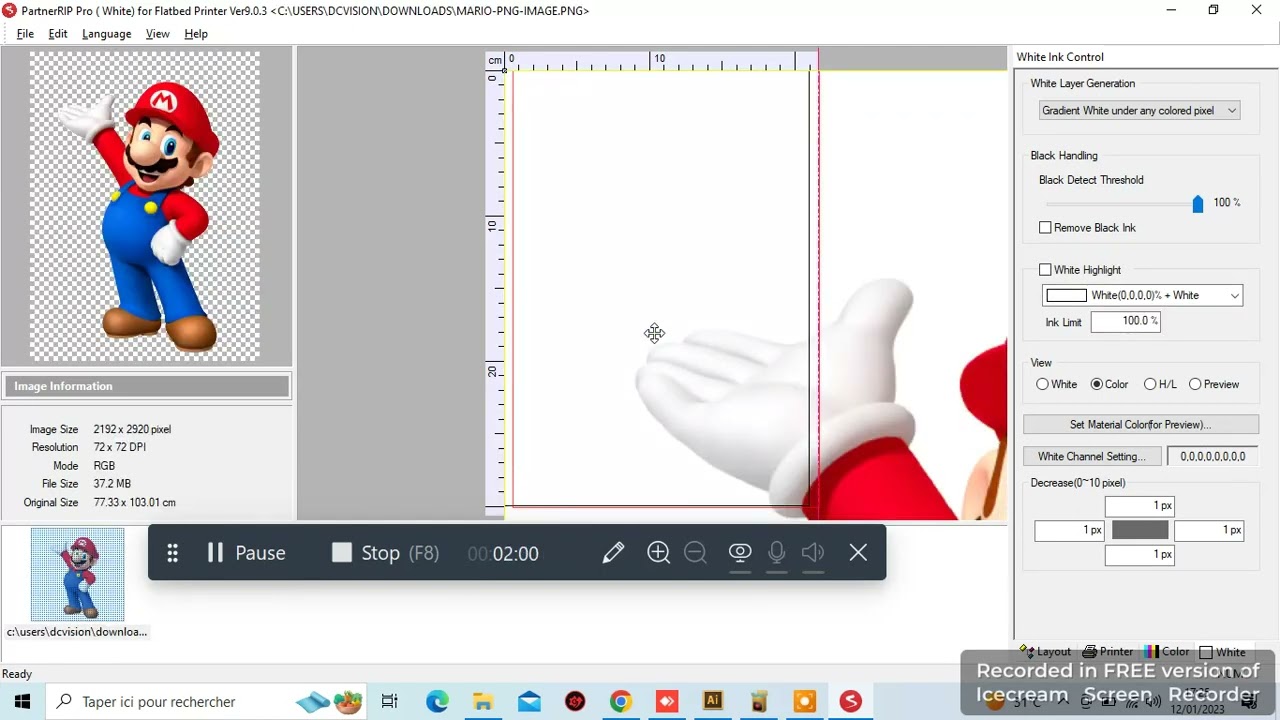This screenshot has width=1280, height=720.
Task: Open Task View on the taskbar
Action: [390, 702]
